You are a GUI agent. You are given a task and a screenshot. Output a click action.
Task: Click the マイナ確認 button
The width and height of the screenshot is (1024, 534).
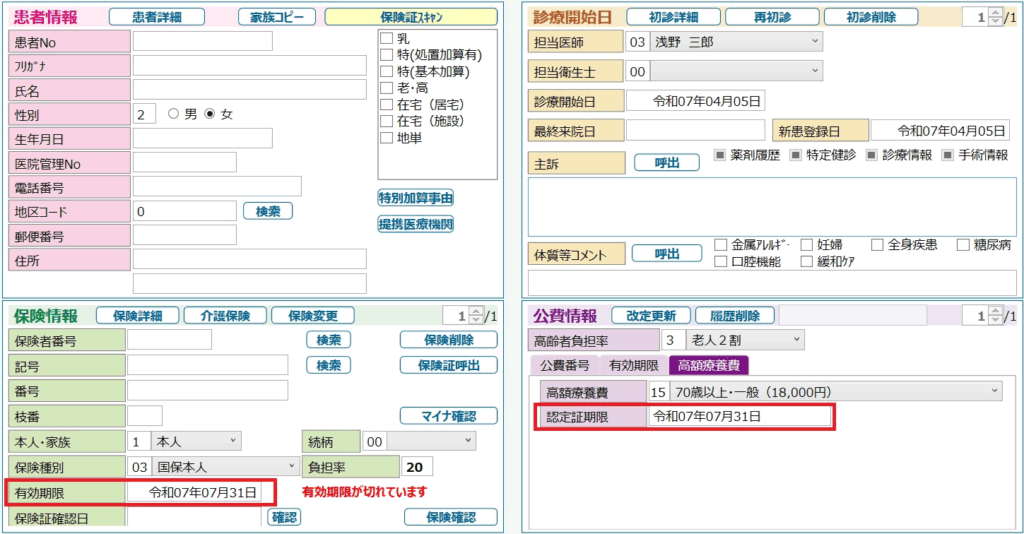[x=448, y=416]
